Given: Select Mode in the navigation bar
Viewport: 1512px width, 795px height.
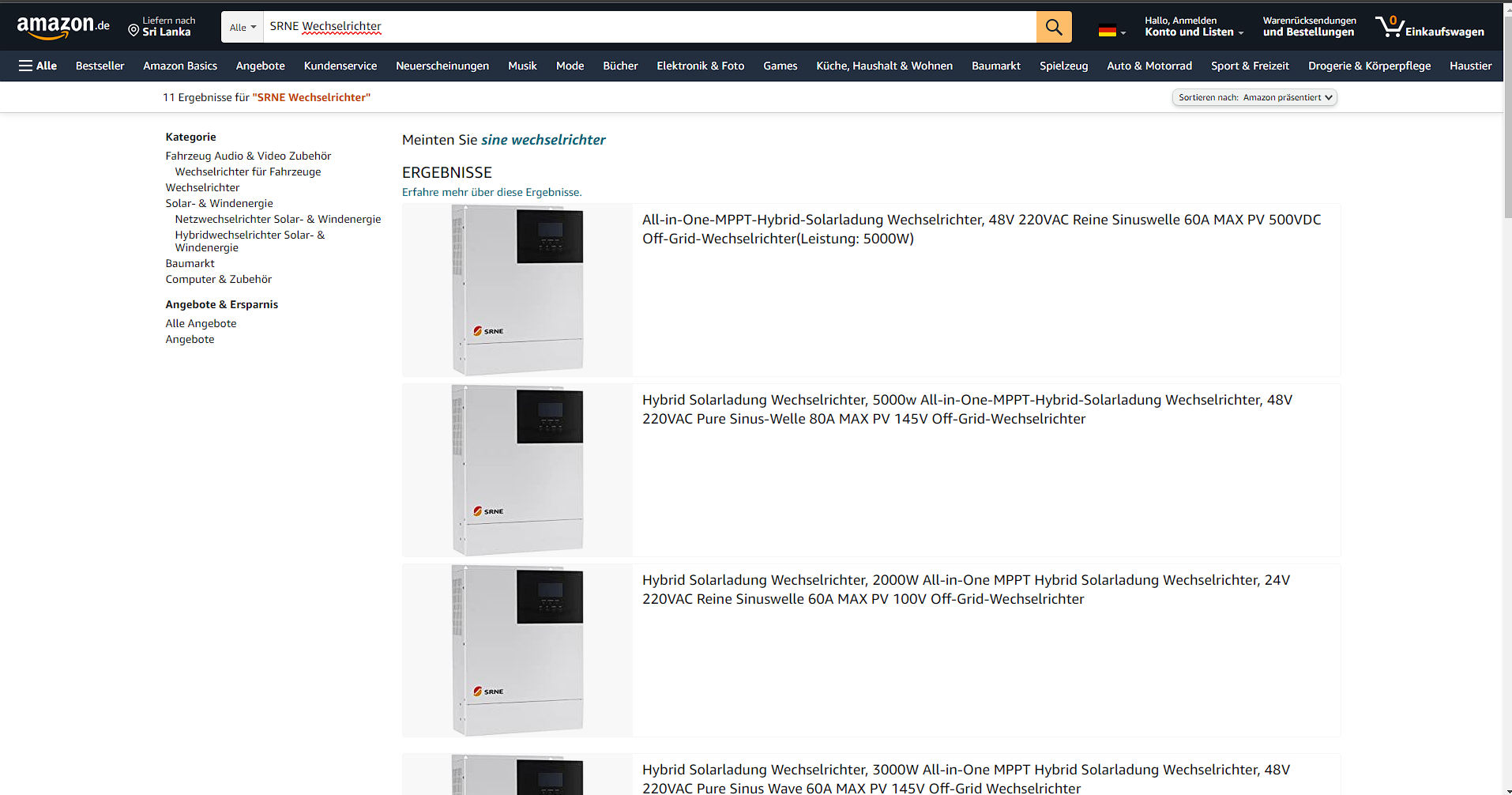Looking at the screenshot, I should 570,66.
